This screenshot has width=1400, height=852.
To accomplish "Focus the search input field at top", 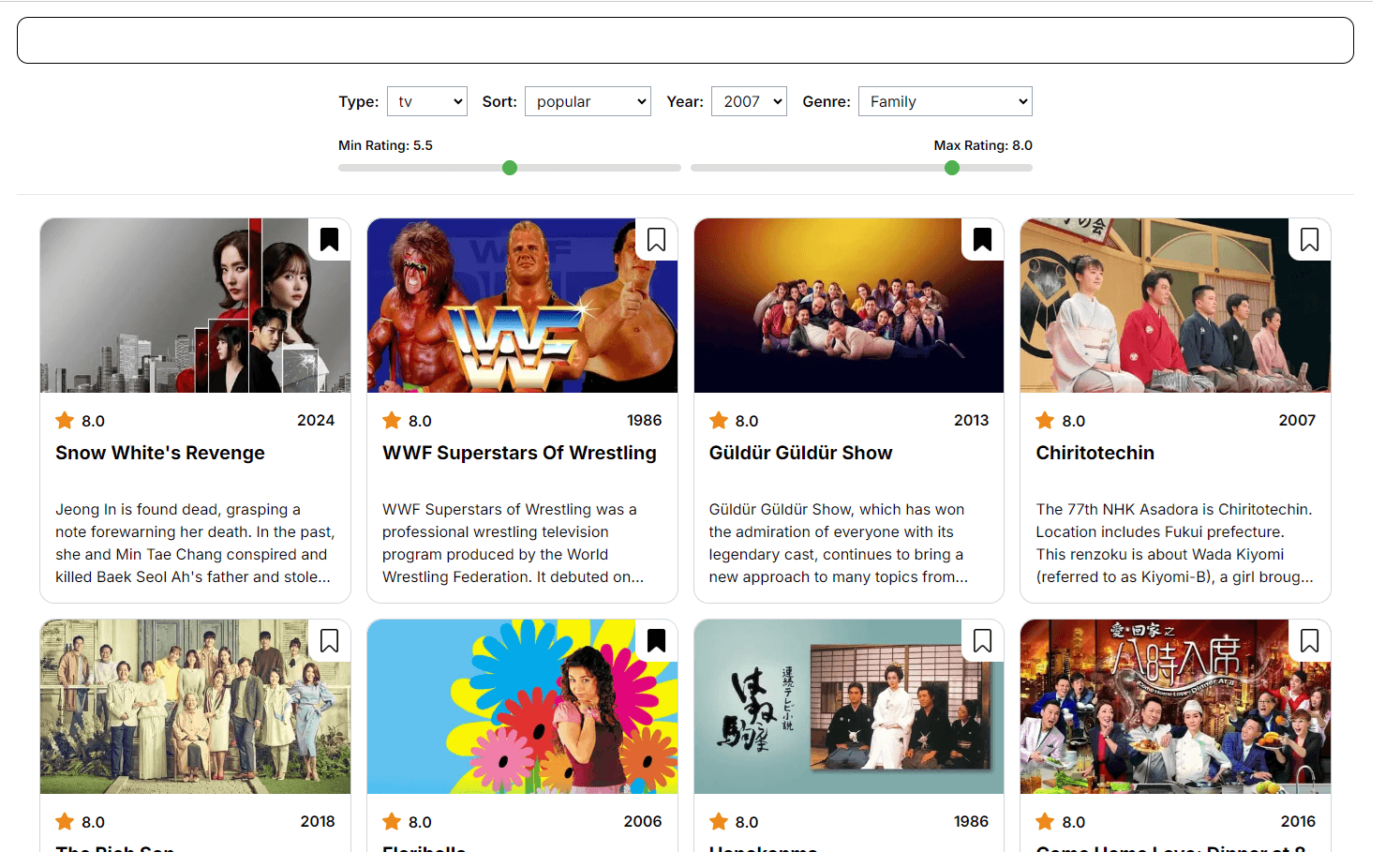I will [685, 40].
